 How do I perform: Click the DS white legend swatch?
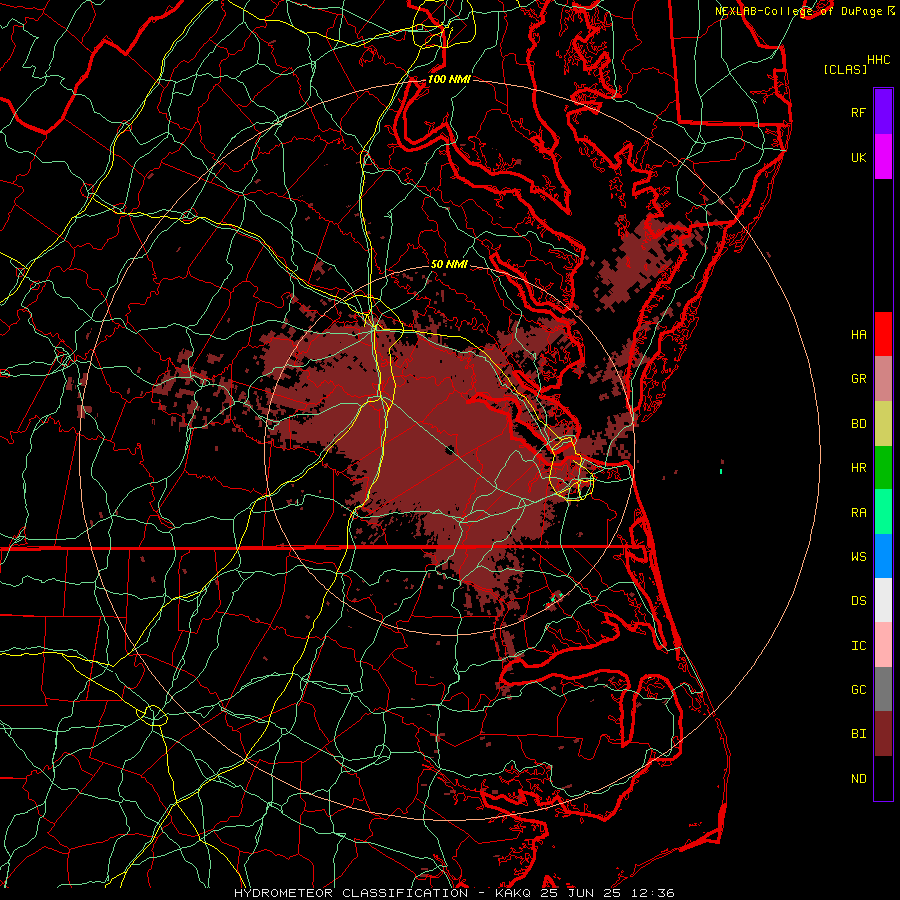tap(883, 600)
